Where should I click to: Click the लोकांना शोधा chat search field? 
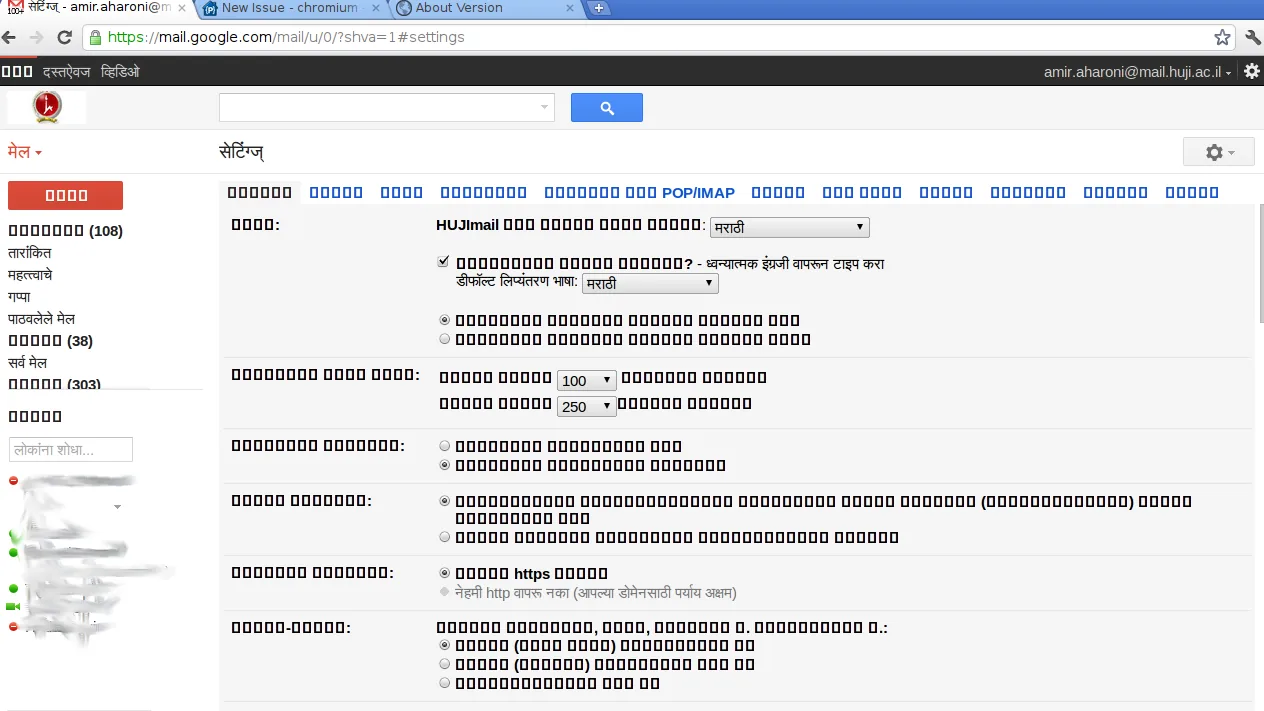point(70,450)
